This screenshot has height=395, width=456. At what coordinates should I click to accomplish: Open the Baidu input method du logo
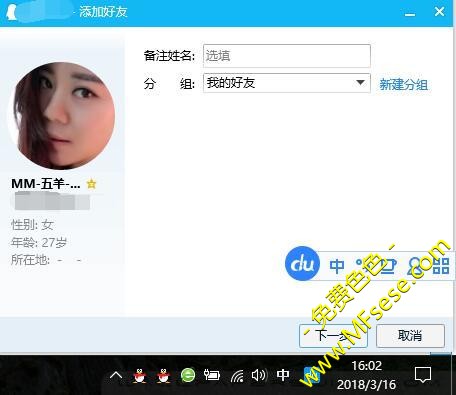point(302,263)
